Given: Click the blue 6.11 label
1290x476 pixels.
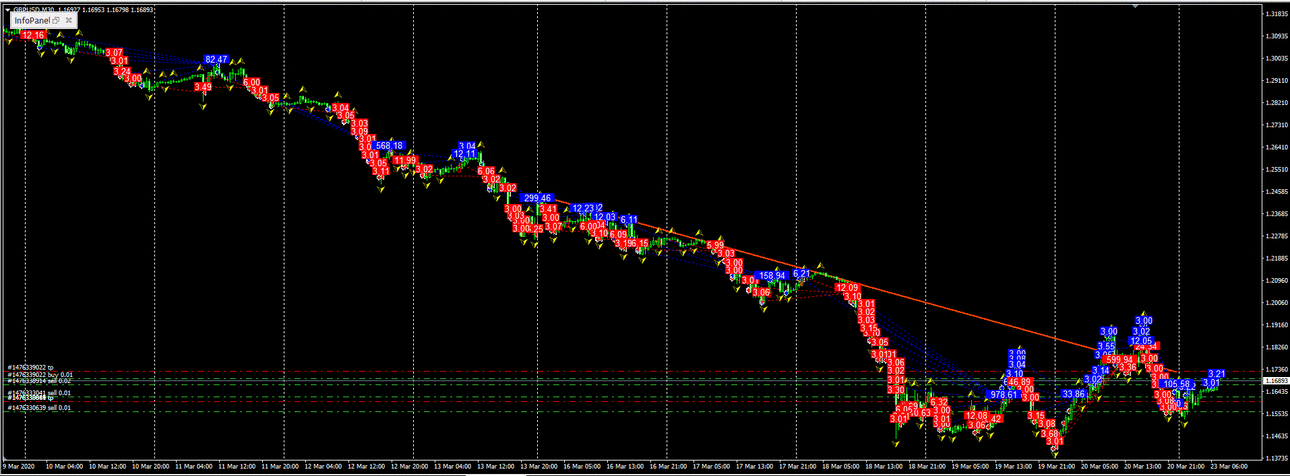Looking at the screenshot, I should (x=629, y=219).
